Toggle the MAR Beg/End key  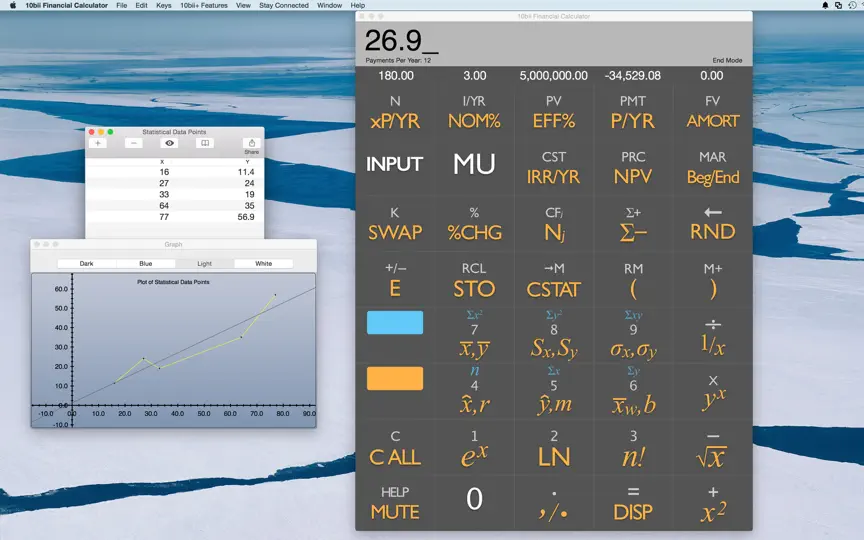pyautogui.click(x=712, y=168)
